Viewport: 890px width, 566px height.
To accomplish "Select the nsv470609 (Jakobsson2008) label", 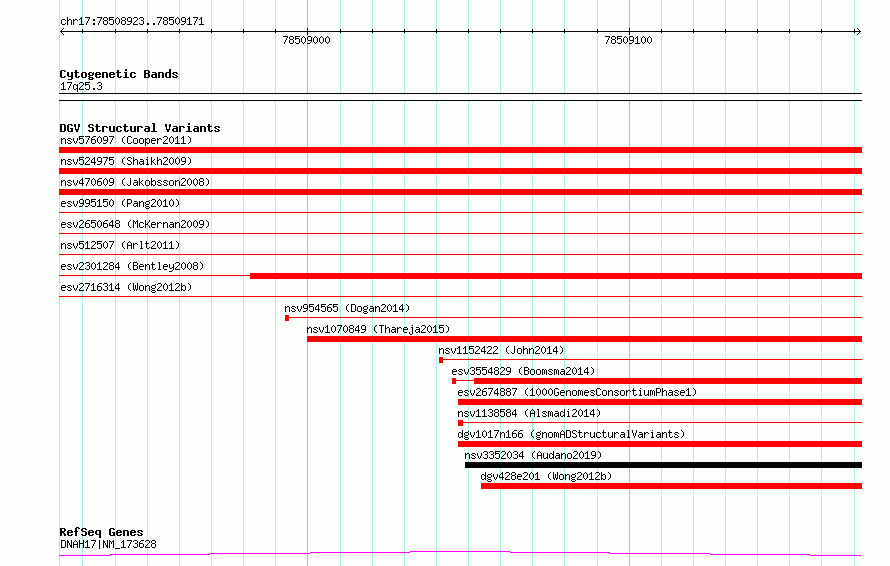I will (x=135, y=182).
